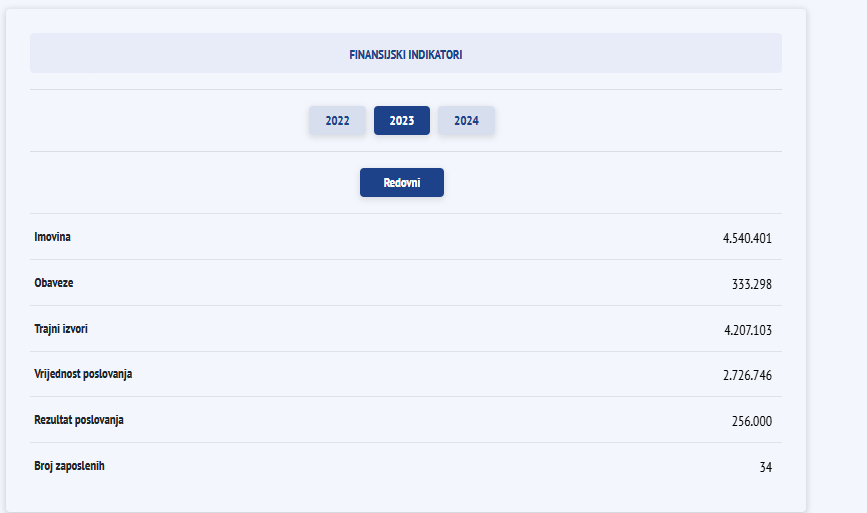Select the Imovina row label
867x513 pixels.
click(x=53, y=237)
